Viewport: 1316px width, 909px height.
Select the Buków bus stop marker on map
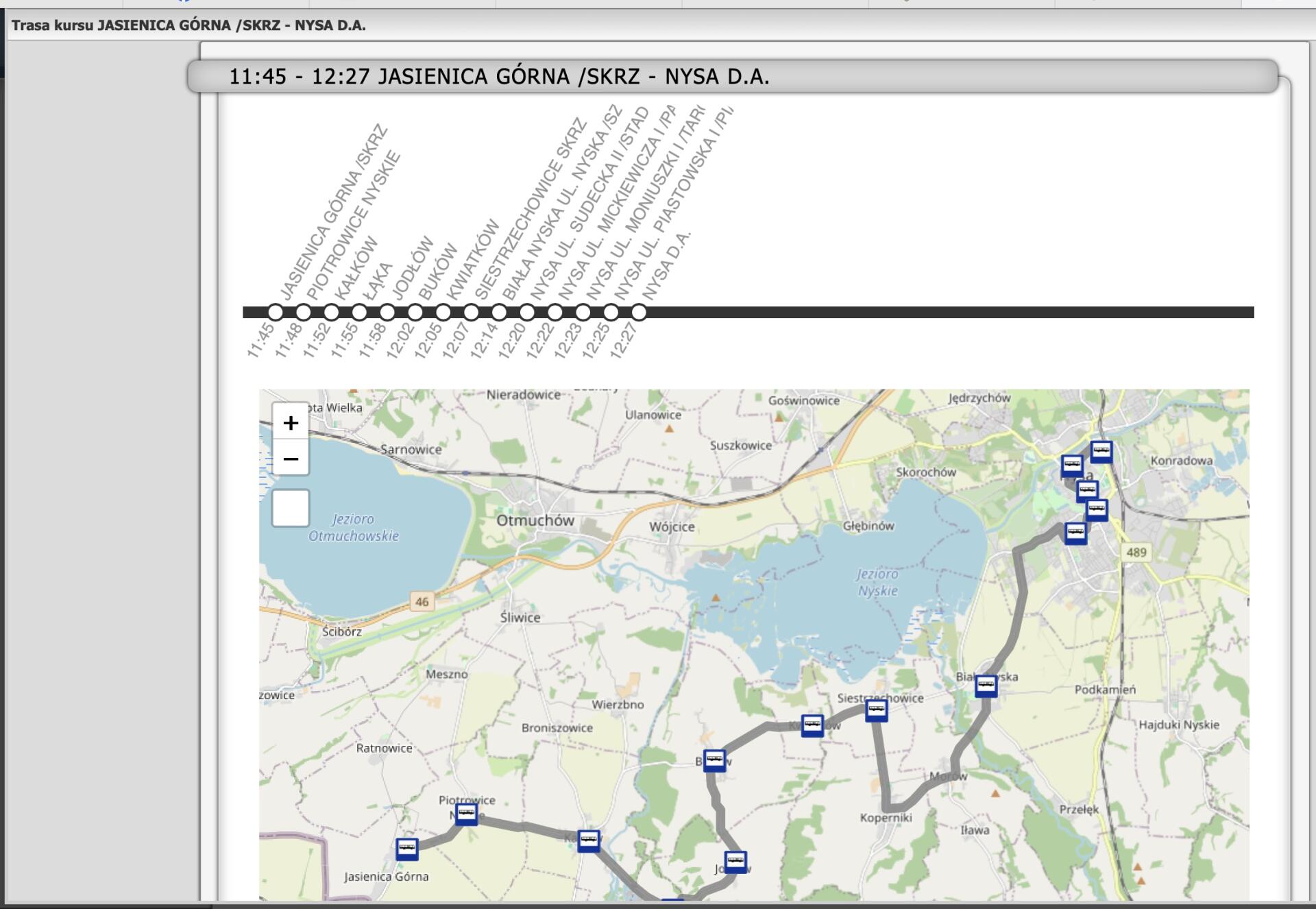tap(714, 760)
